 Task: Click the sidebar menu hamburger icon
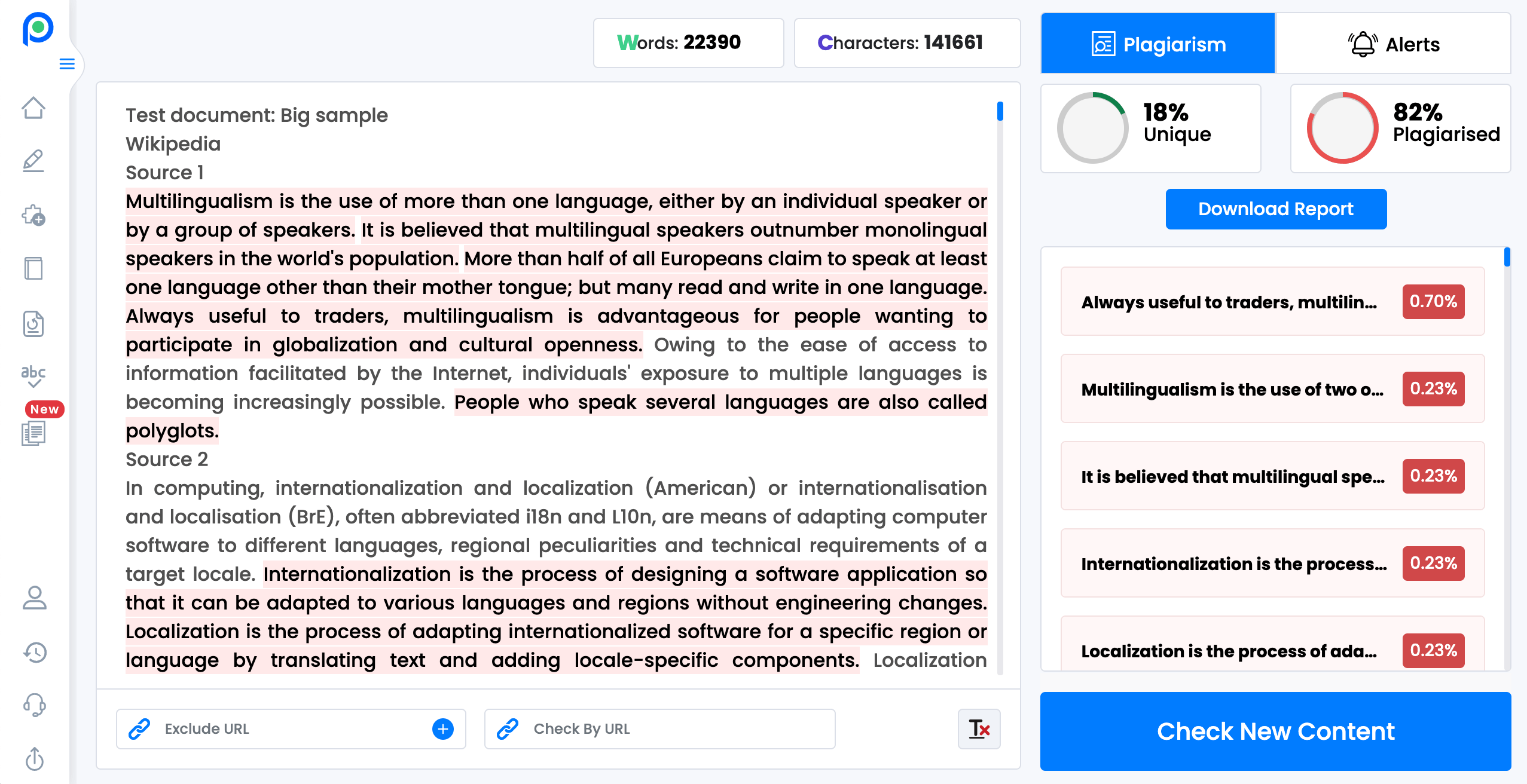65,65
